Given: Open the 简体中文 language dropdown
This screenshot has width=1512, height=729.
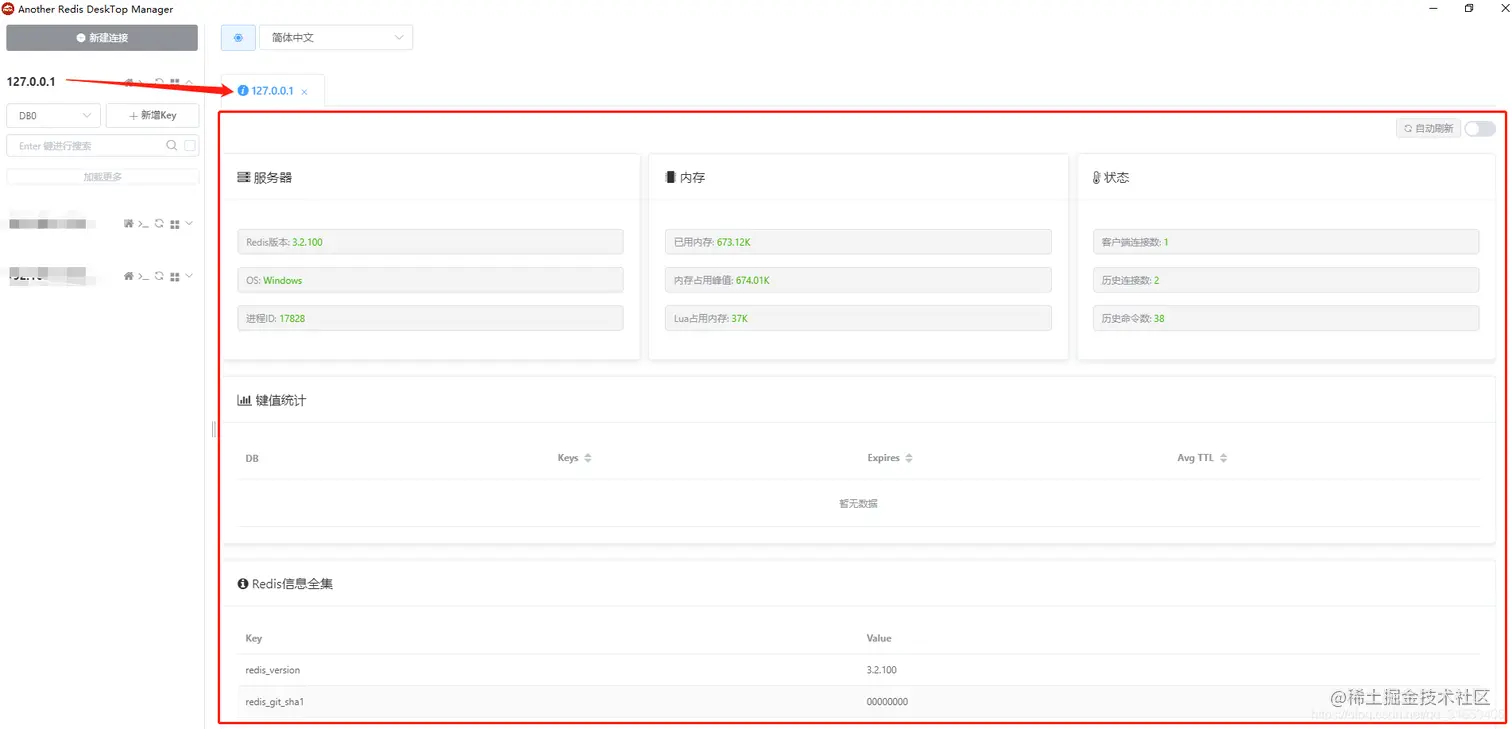Looking at the screenshot, I should [336, 38].
